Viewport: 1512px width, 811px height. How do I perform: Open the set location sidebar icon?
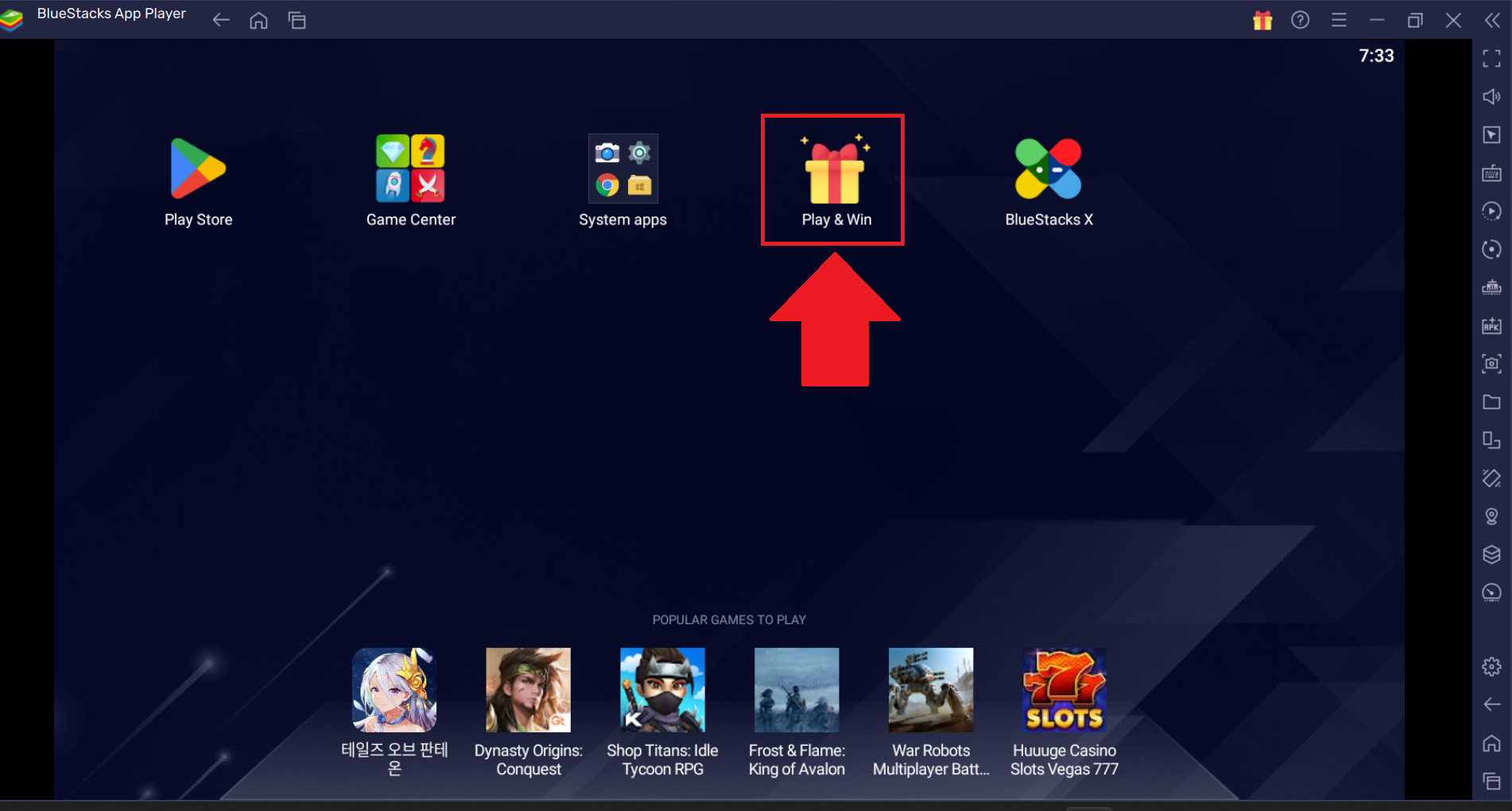pos(1491,516)
